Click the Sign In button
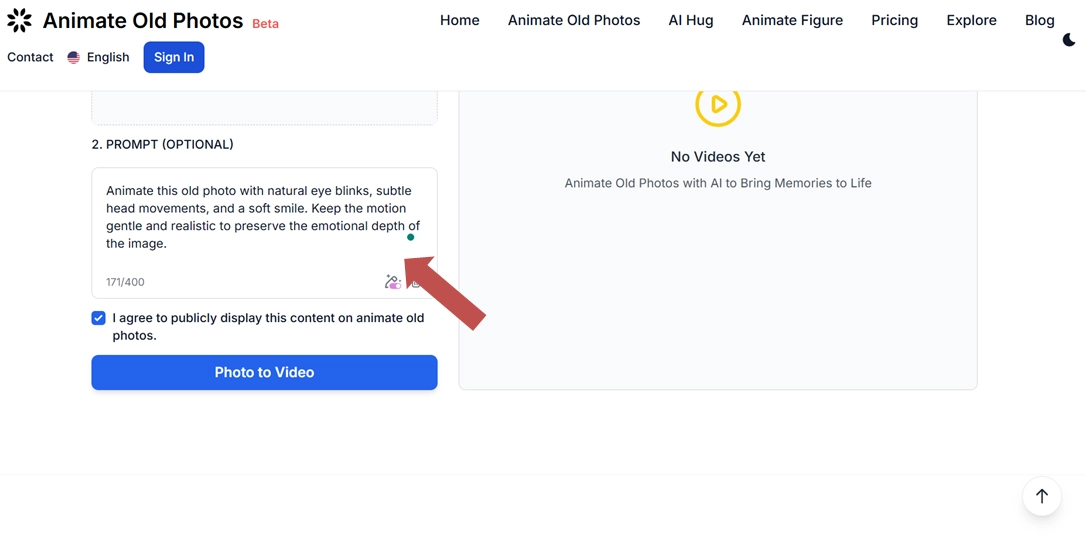 pos(174,57)
